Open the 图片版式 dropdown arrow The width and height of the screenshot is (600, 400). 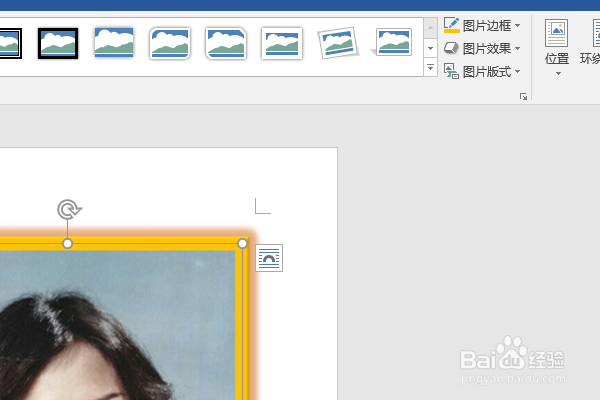517,72
